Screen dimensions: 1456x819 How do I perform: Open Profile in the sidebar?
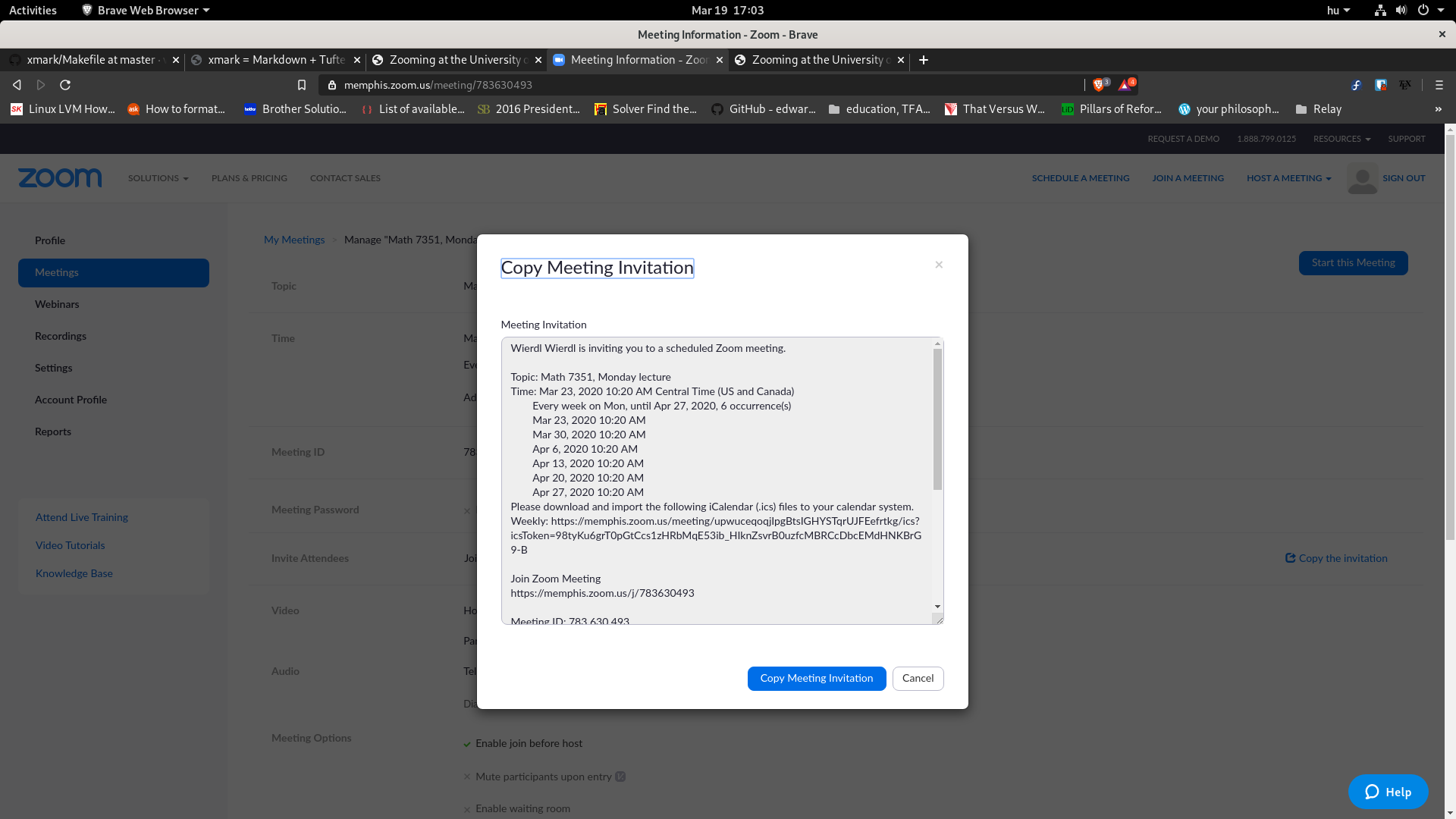[x=49, y=240]
